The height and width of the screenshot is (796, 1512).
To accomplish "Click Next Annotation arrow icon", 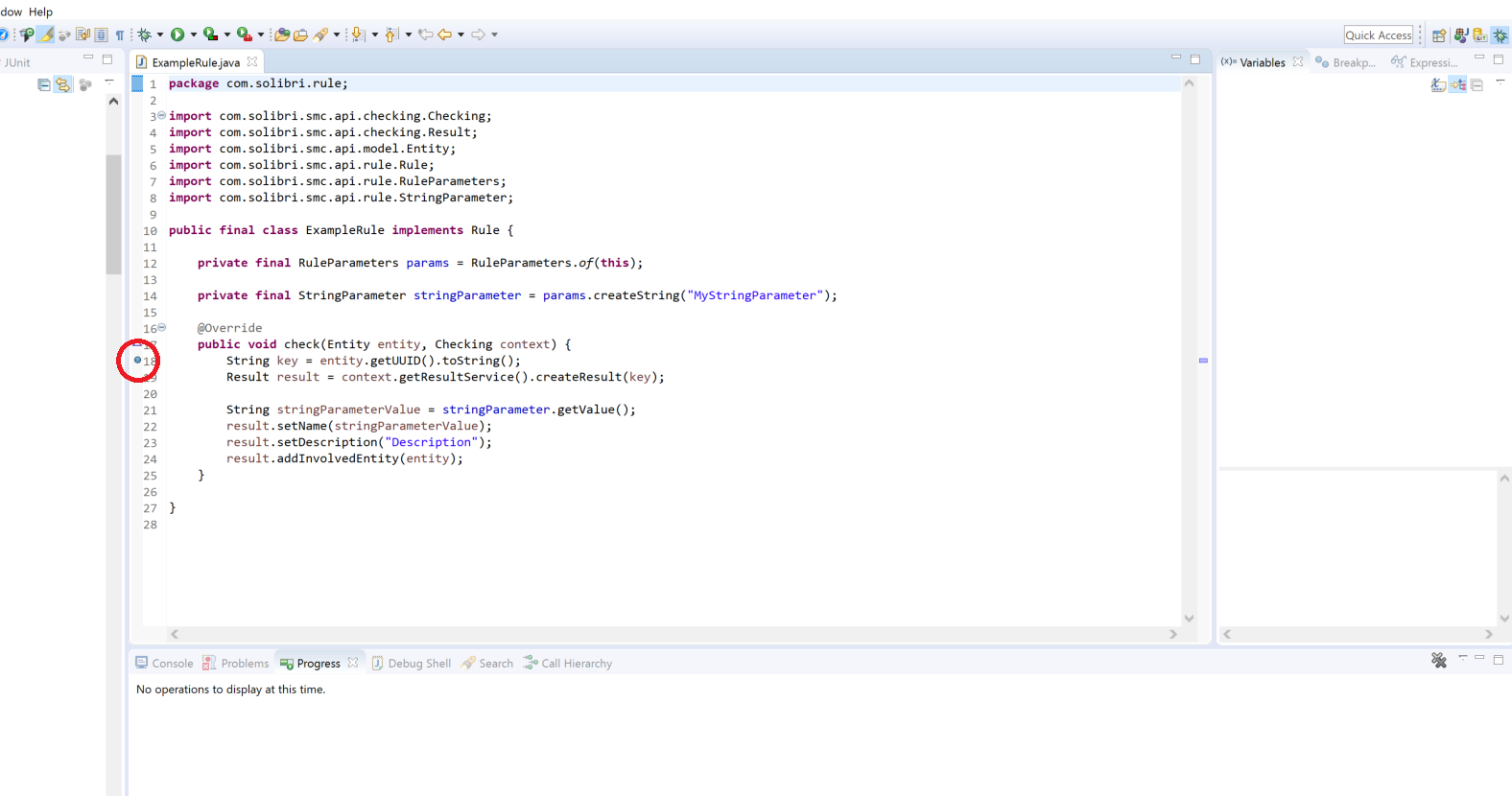I will (x=358, y=35).
